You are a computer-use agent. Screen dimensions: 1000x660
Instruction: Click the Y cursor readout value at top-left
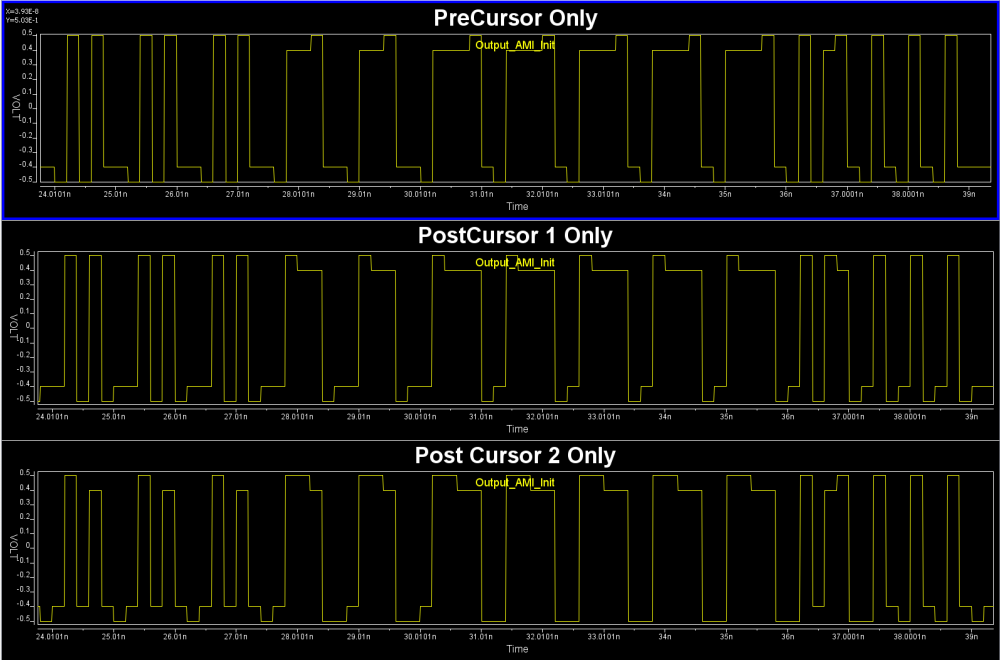[x=22, y=19]
